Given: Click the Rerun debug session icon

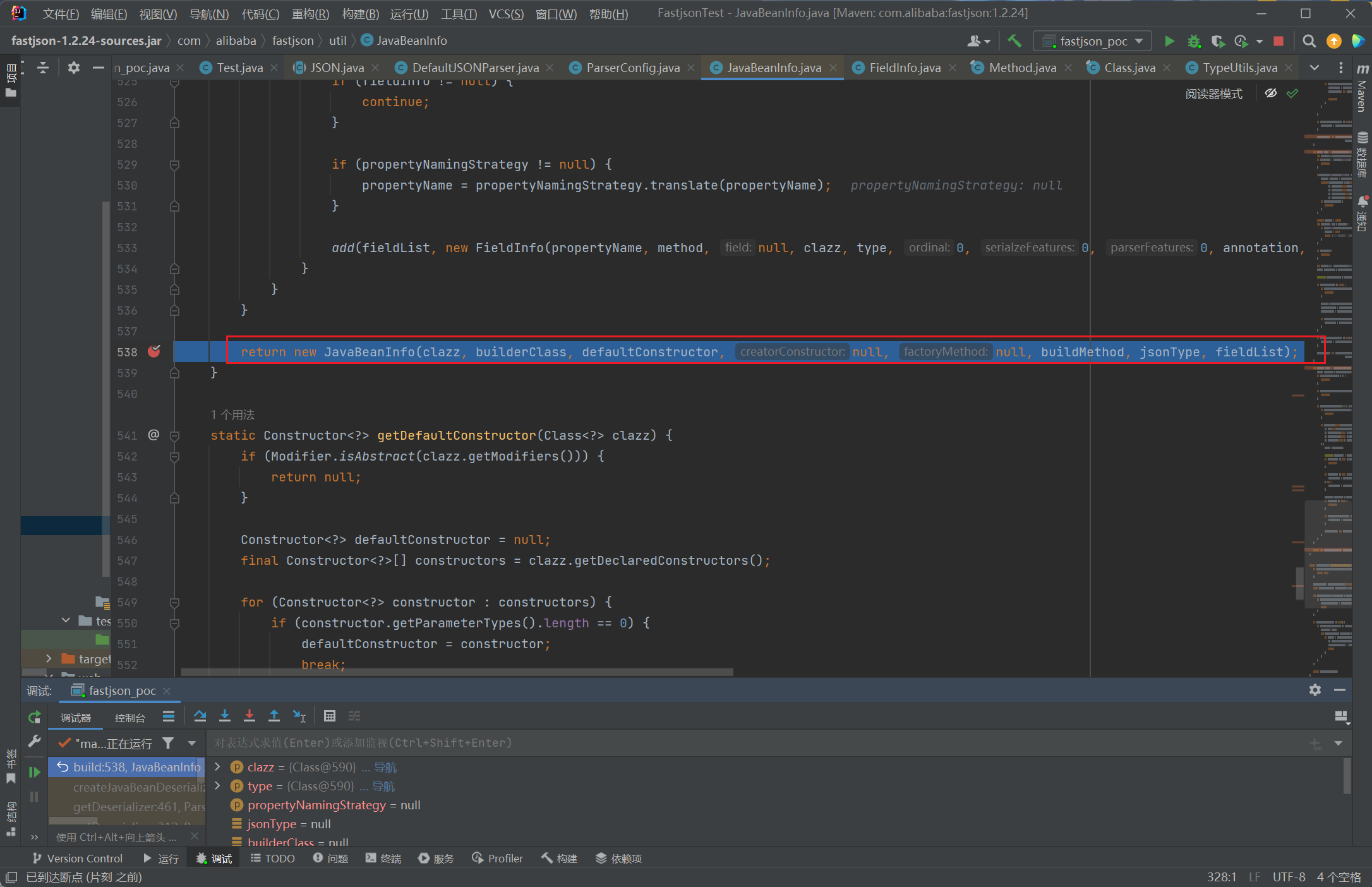Looking at the screenshot, I should 34,717.
